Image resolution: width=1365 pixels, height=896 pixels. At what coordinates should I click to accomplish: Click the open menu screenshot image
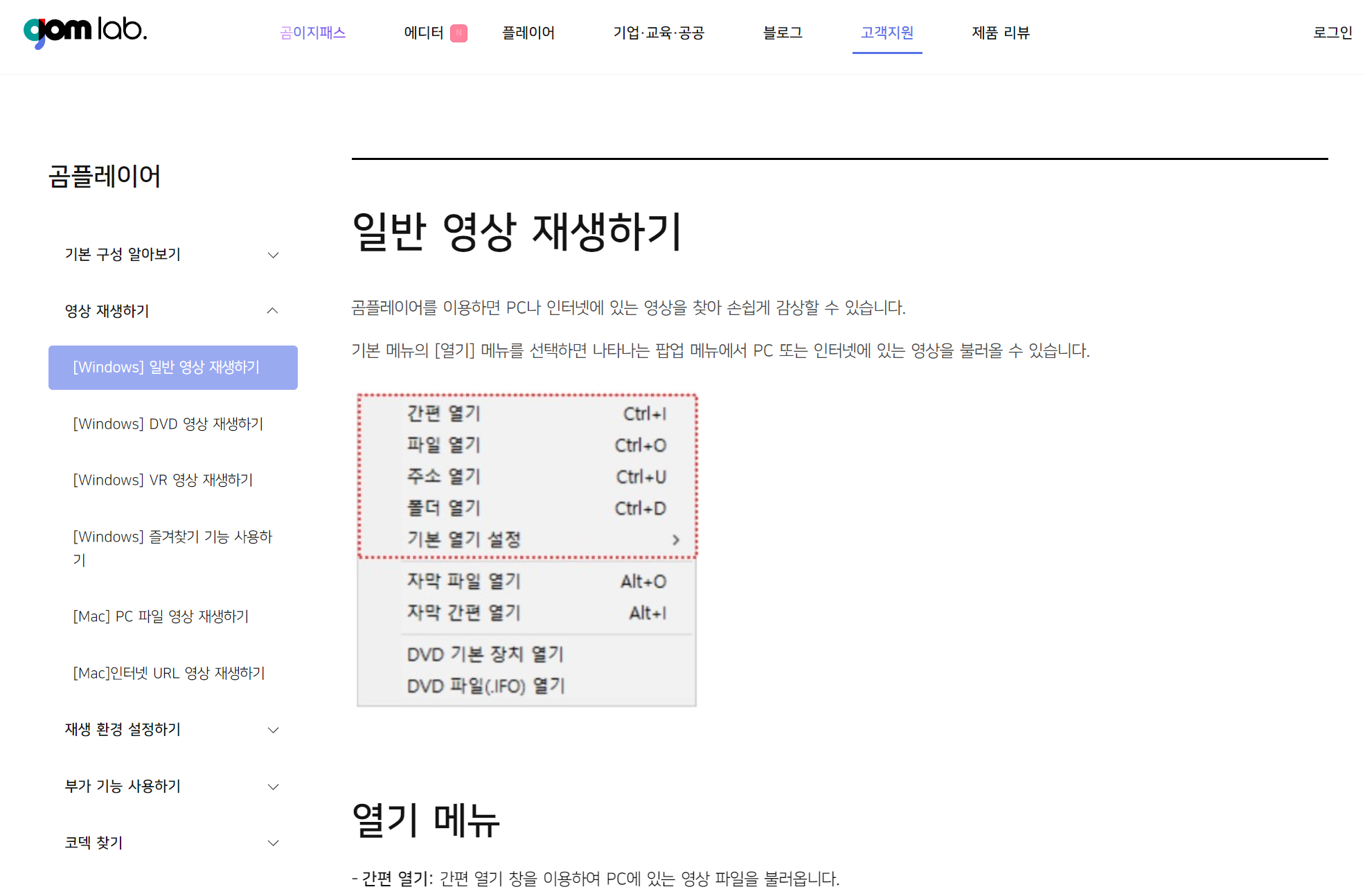526,548
